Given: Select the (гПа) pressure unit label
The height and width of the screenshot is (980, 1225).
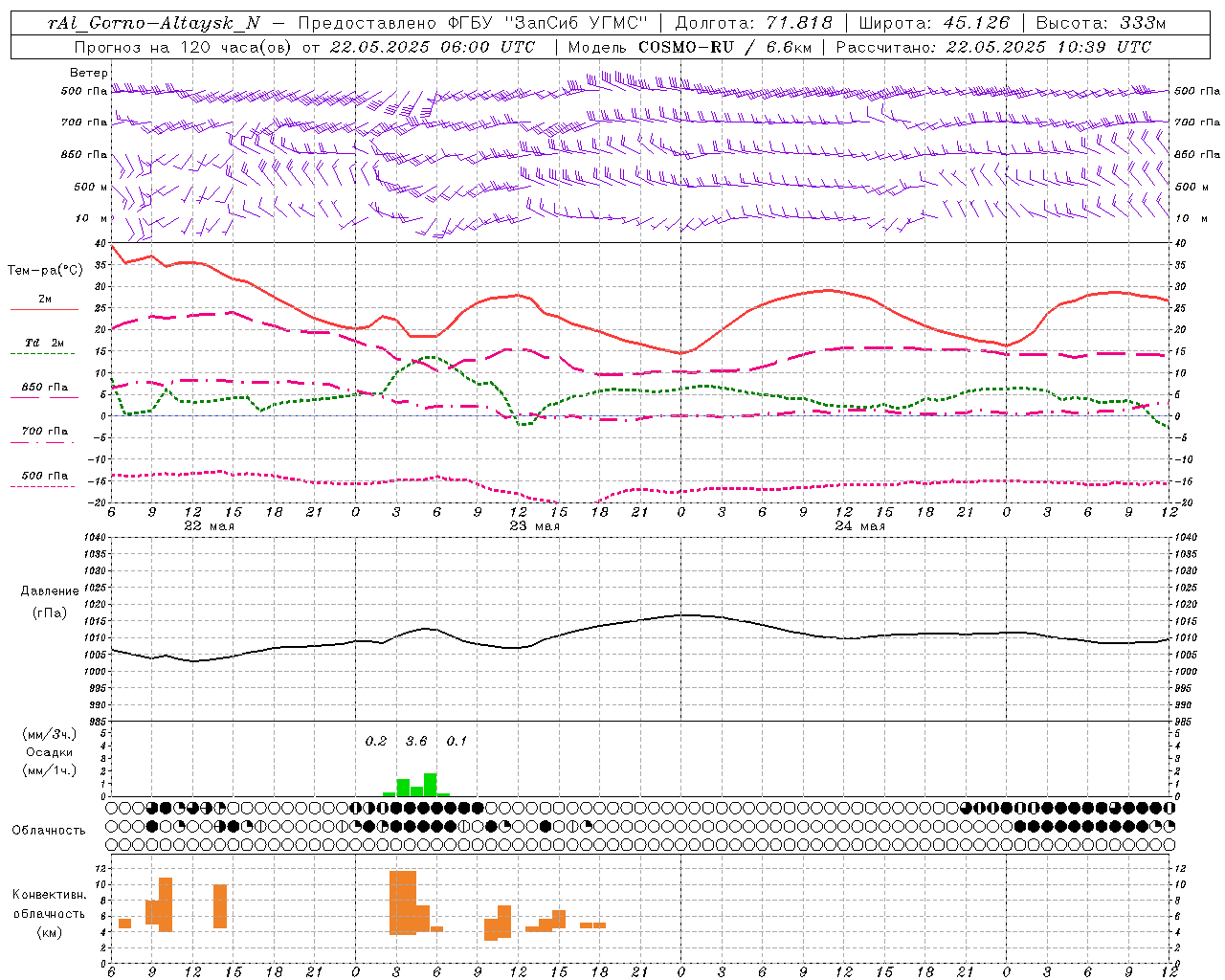Looking at the screenshot, I should 50,613.
